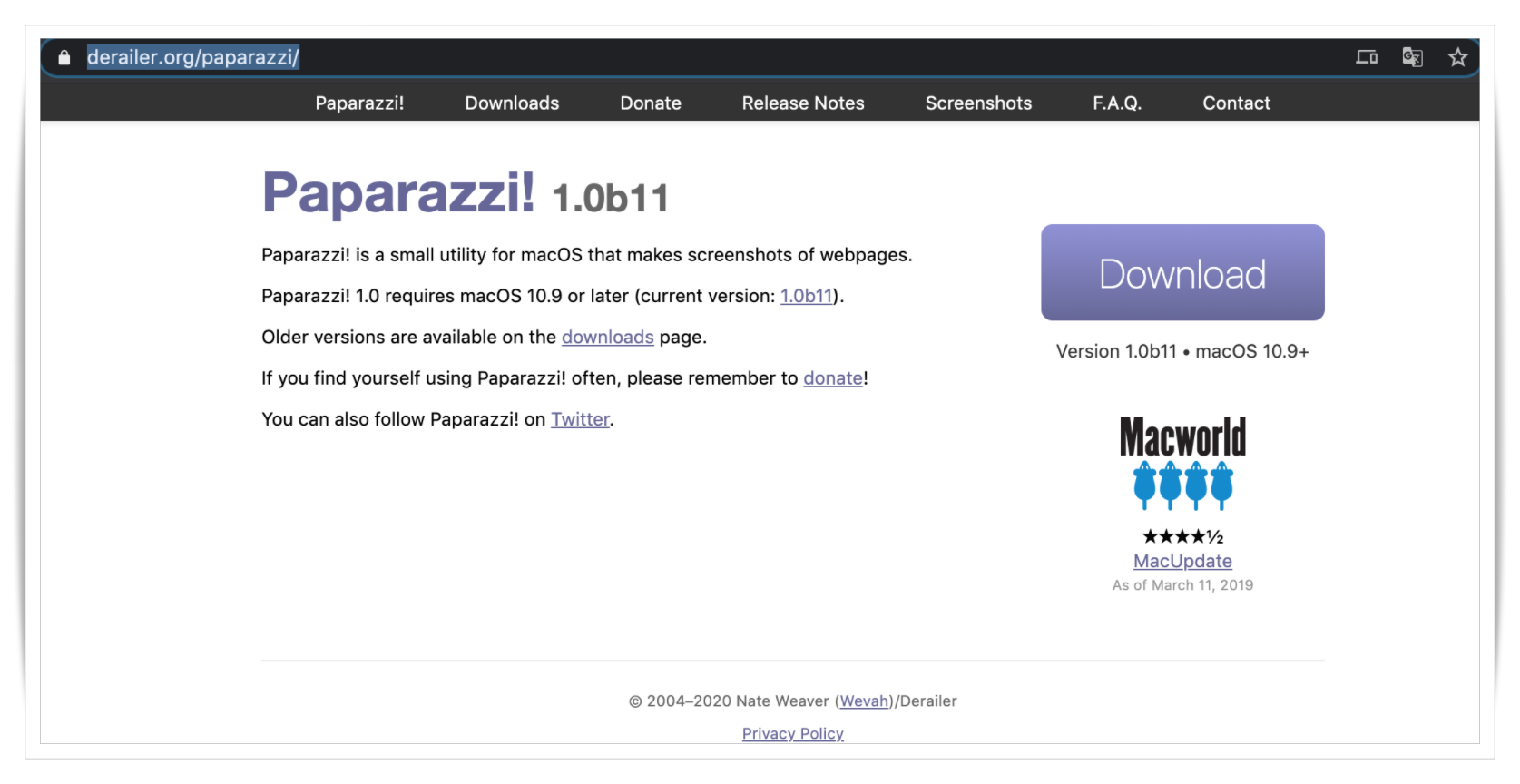1520x784 pixels.
Task: Open the Paparazzi! nav menu item
Action: click(x=359, y=103)
